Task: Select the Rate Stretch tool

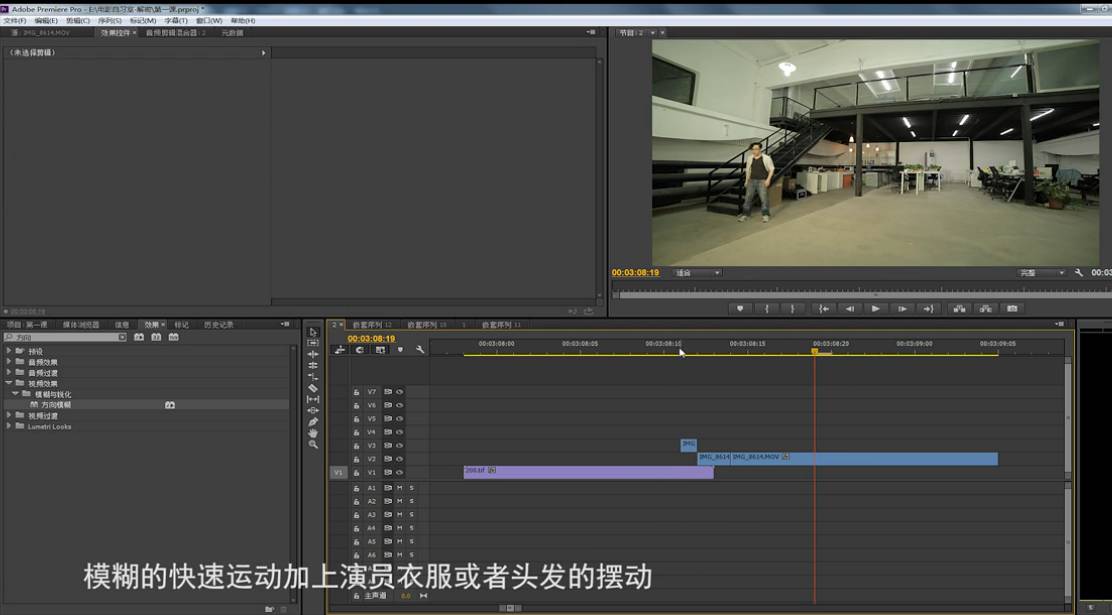Action: click(x=313, y=377)
